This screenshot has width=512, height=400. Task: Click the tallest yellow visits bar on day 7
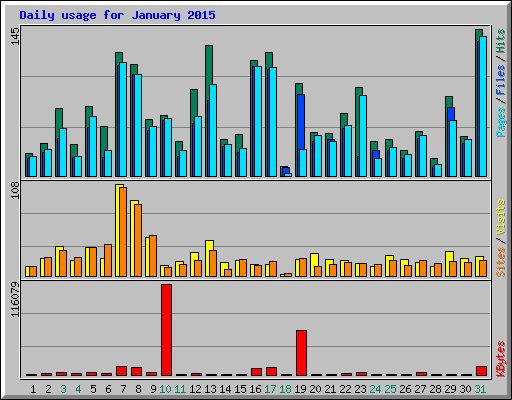118,230
